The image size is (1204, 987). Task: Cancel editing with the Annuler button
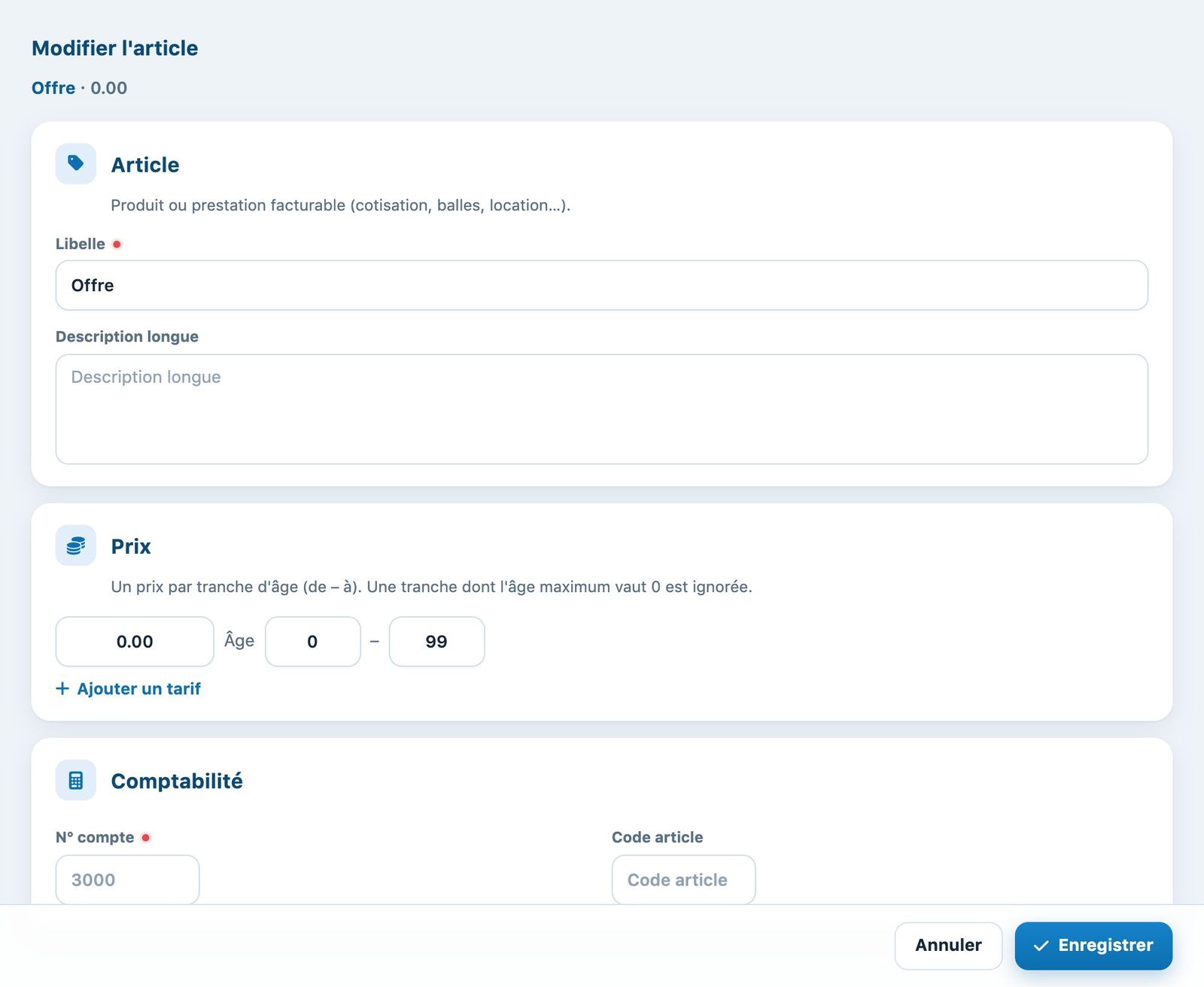pyautogui.click(x=948, y=946)
